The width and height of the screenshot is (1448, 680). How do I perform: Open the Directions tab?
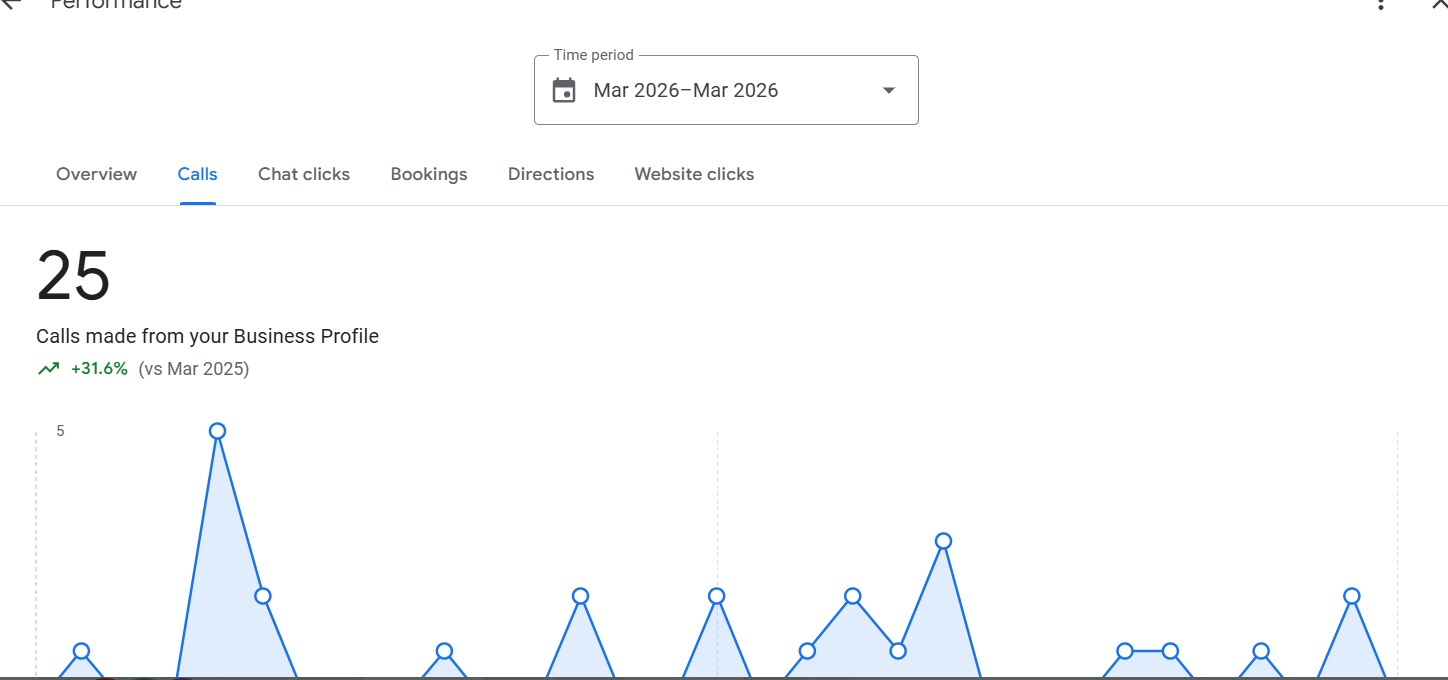(551, 174)
